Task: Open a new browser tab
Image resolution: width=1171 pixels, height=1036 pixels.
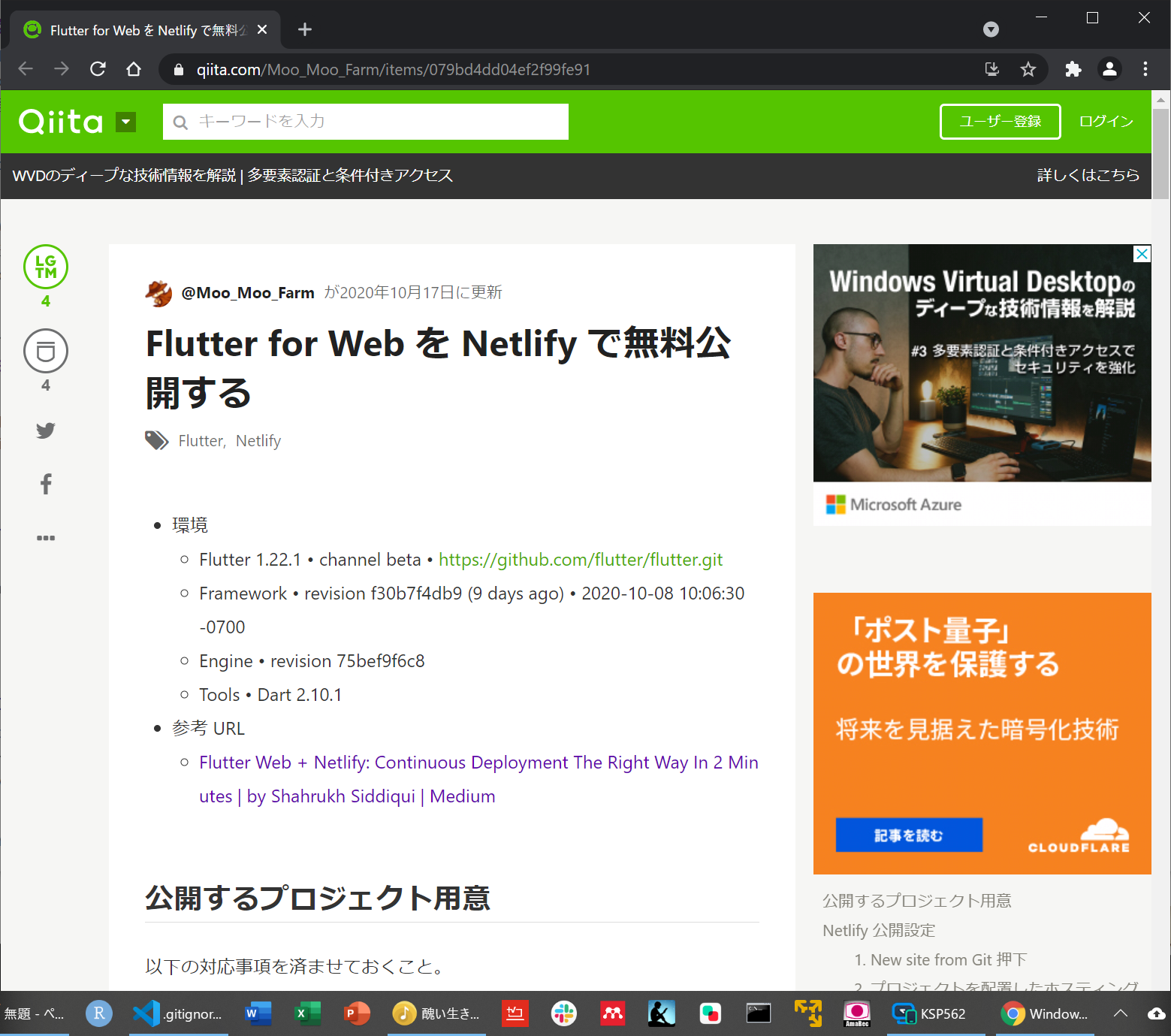Action: (304, 29)
